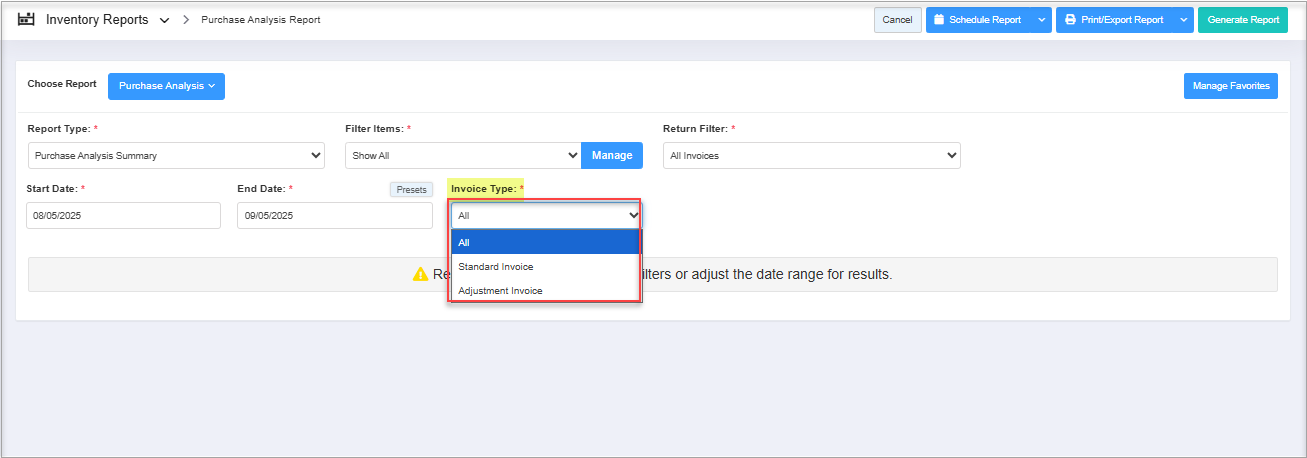
Task: Click the Inventory Reports module icon
Action: [x=27, y=19]
